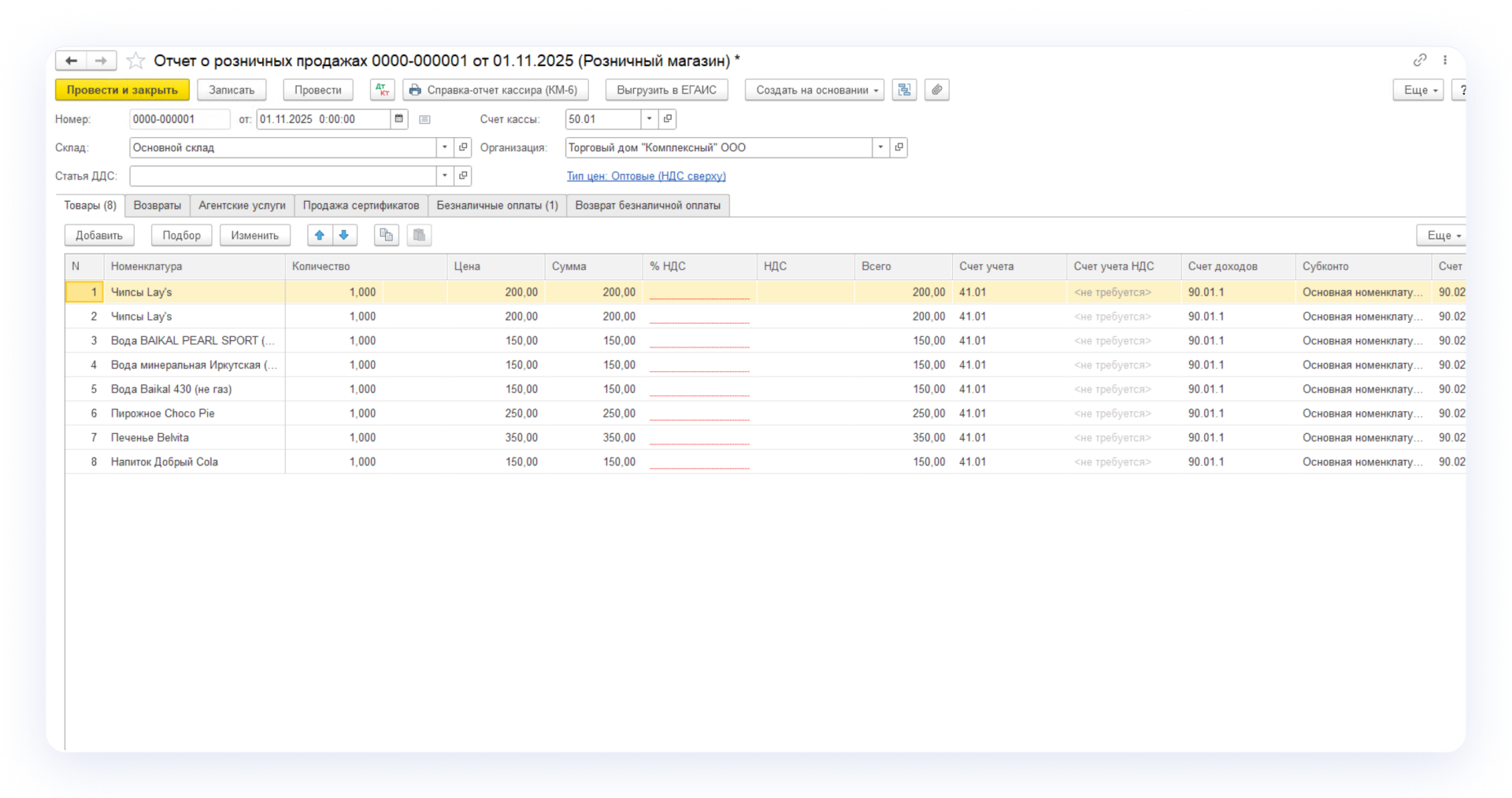The width and height of the screenshot is (1512, 798).
Task: Open the Склад field's linked record
Action: pos(463,147)
